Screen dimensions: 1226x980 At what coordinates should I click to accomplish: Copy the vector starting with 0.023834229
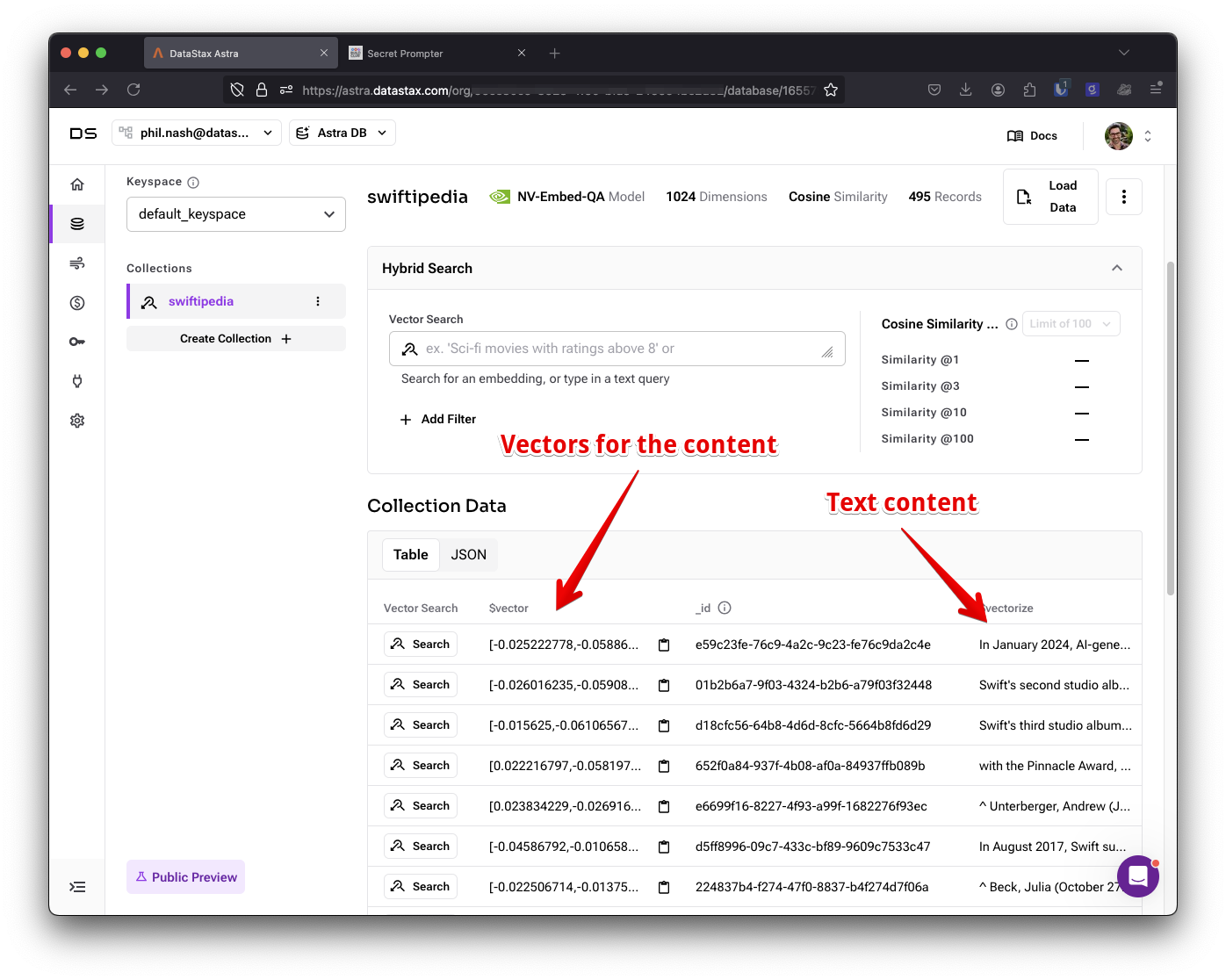click(x=664, y=806)
